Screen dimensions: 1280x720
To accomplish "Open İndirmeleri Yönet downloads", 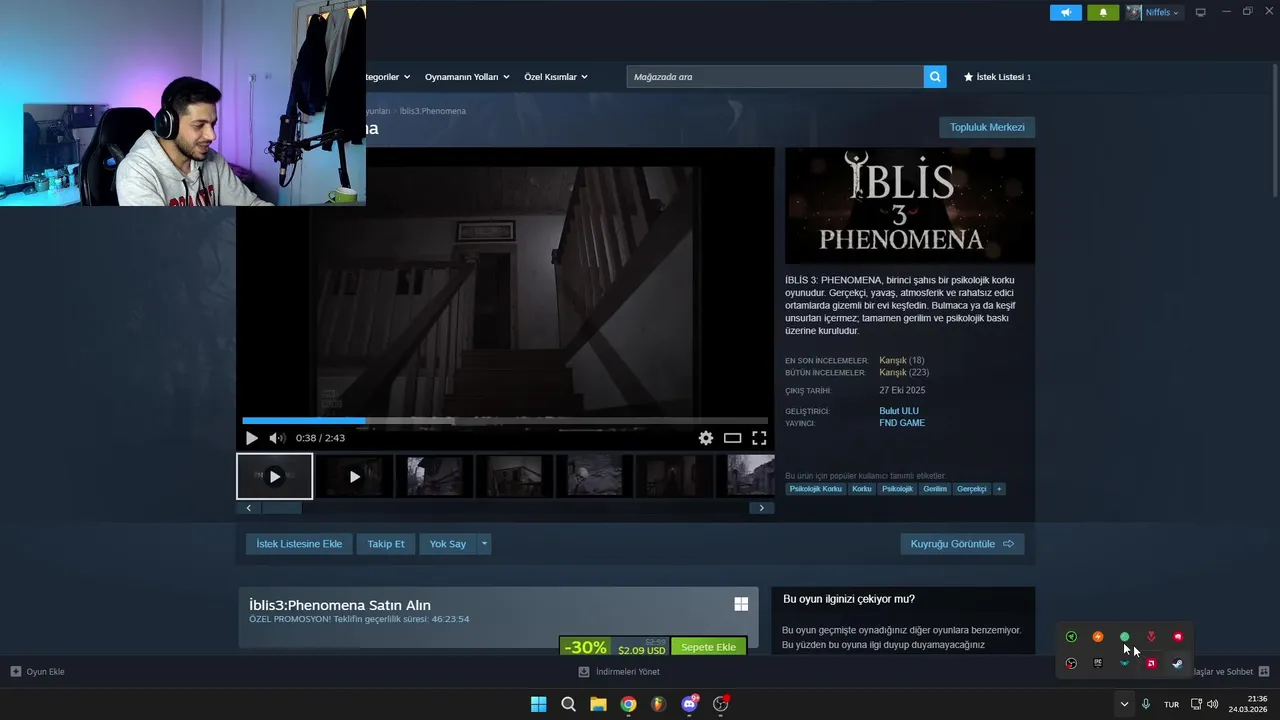I will pos(619,672).
